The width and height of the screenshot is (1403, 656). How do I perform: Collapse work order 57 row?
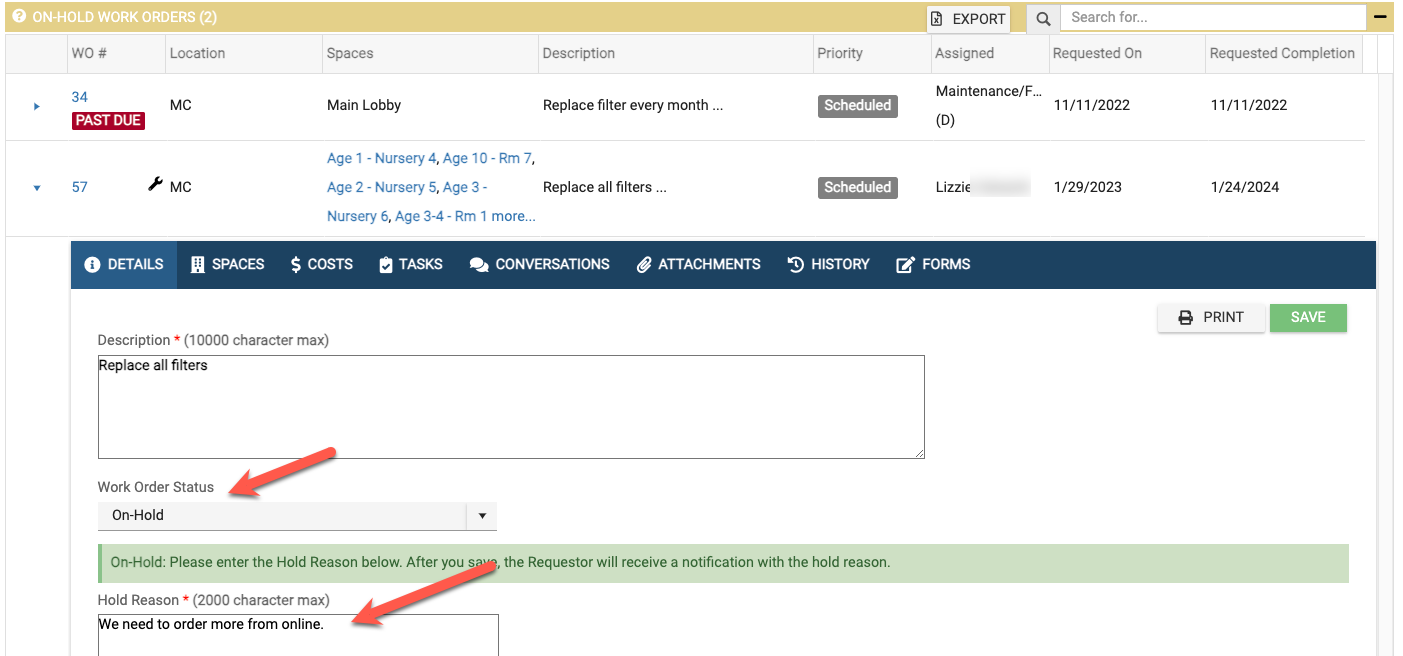coord(37,187)
